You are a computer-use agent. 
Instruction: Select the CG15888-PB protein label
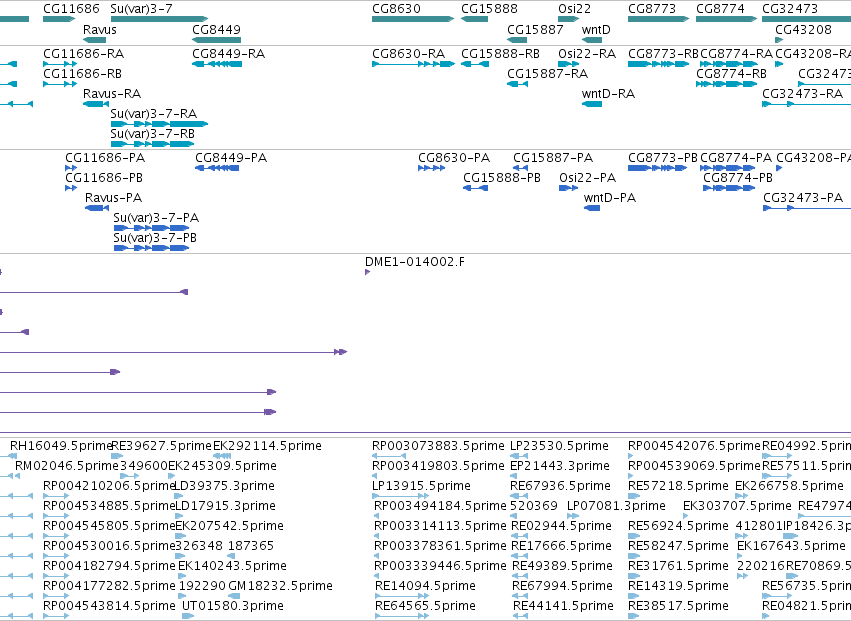coord(502,178)
